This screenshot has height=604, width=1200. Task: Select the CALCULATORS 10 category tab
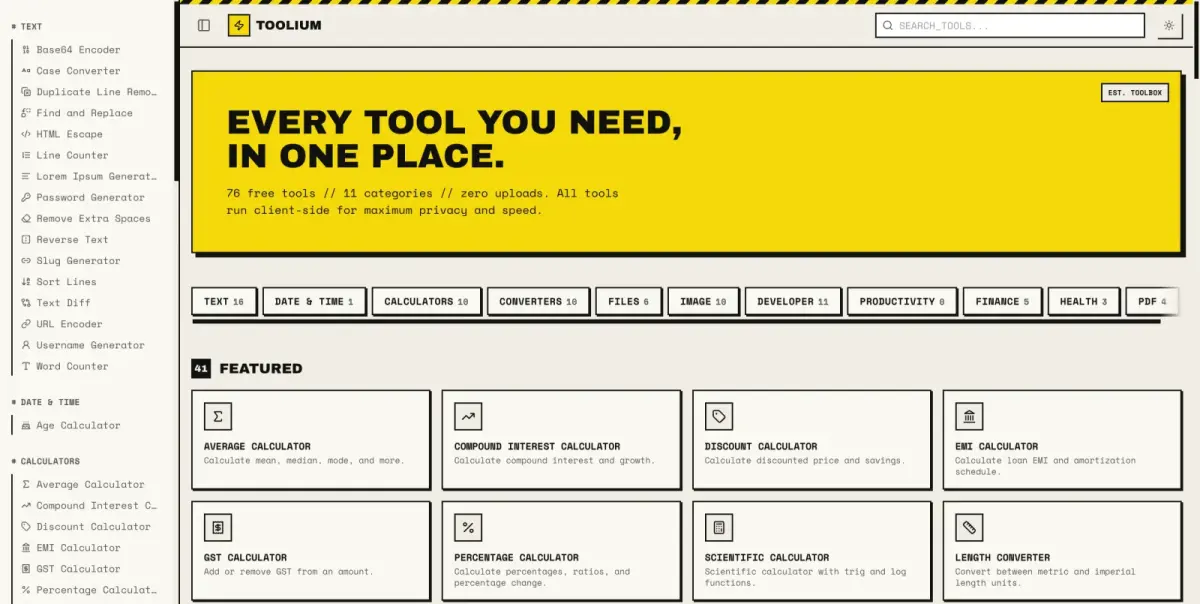click(426, 301)
